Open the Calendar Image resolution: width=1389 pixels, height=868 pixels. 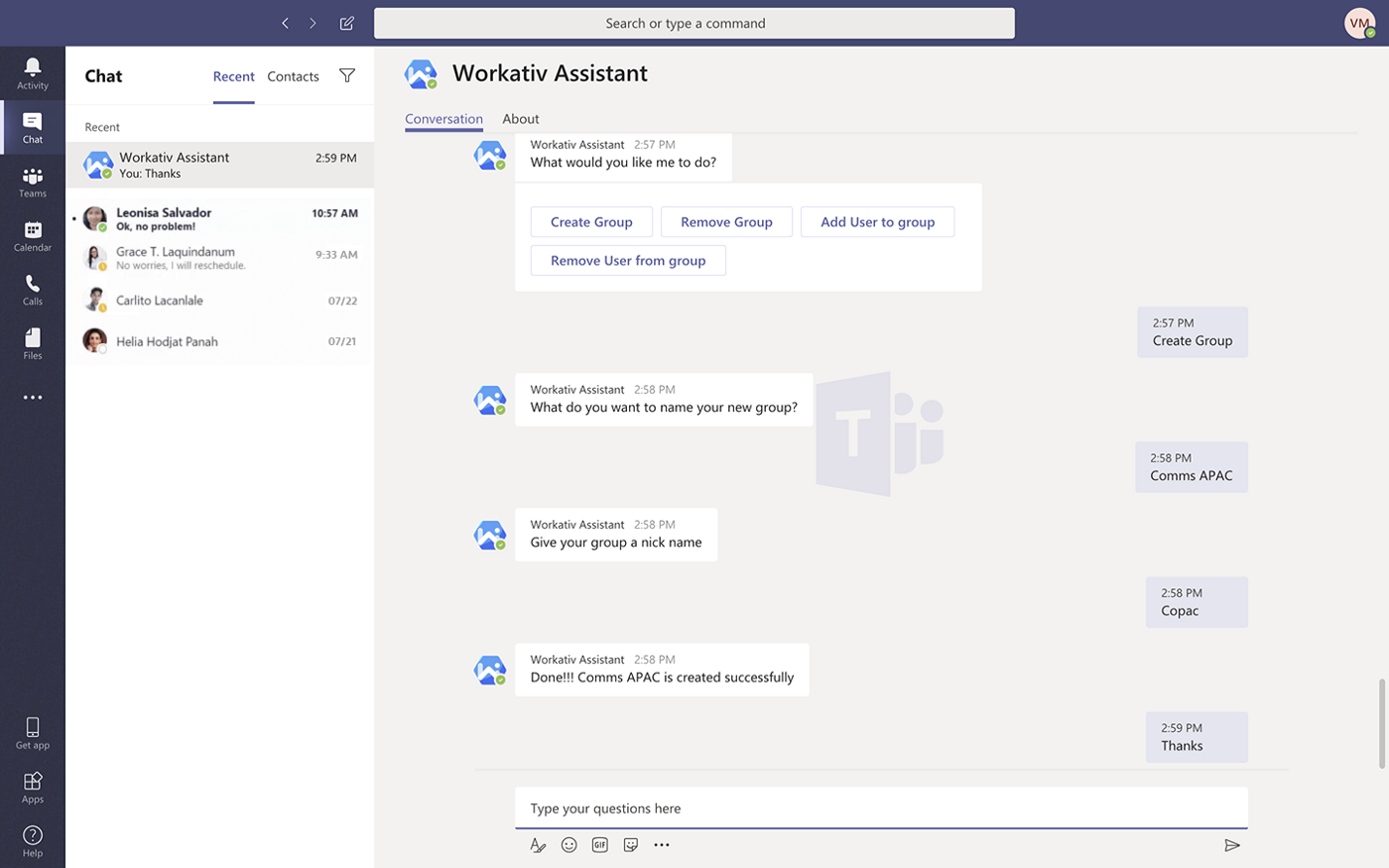pos(33,236)
